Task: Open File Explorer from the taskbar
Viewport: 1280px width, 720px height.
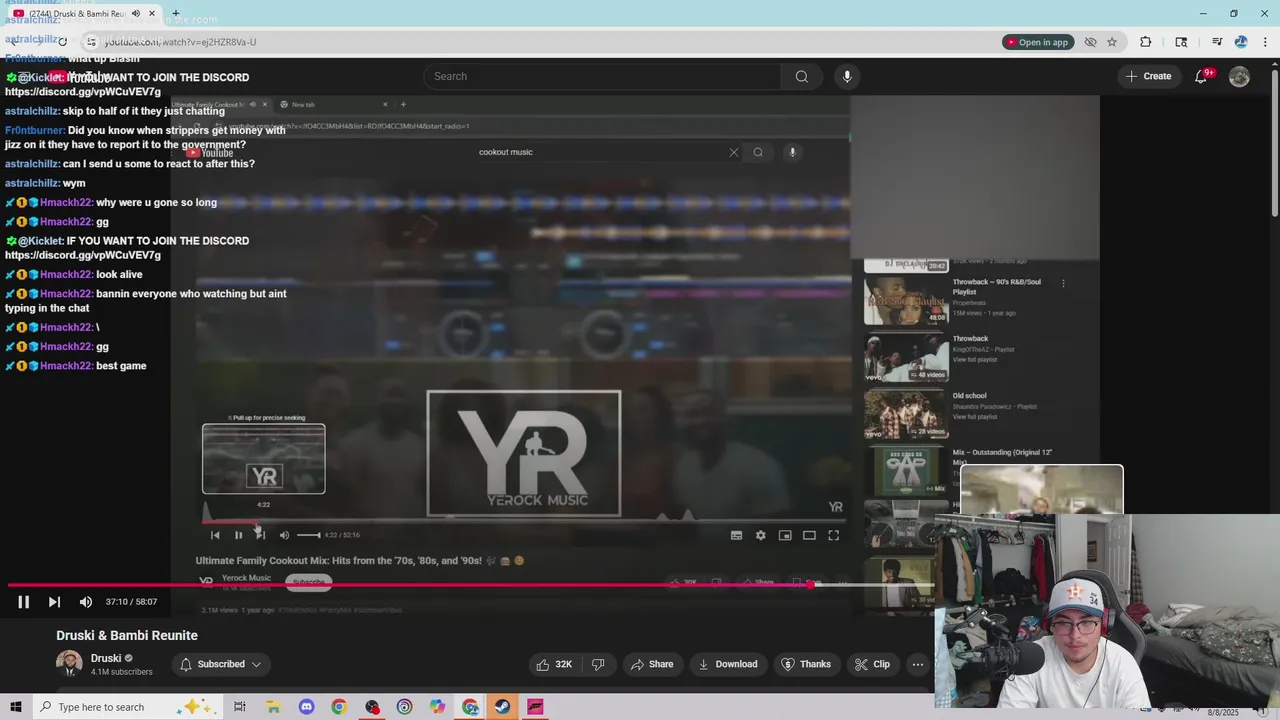Action: 273,707
